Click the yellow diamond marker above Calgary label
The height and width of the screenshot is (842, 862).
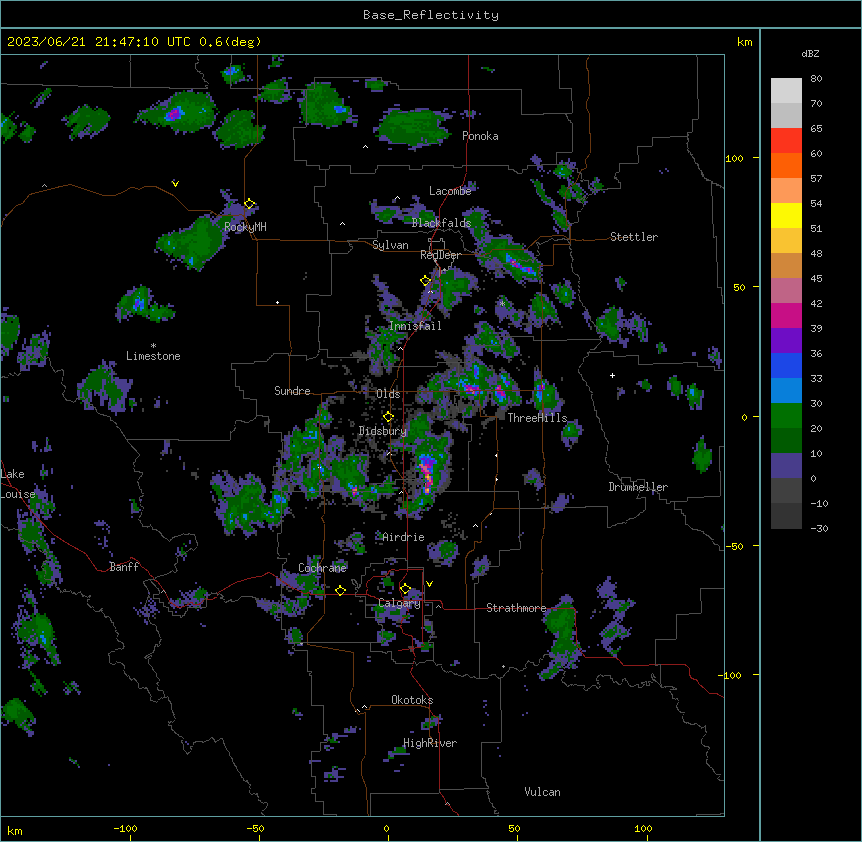pos(405,589)
